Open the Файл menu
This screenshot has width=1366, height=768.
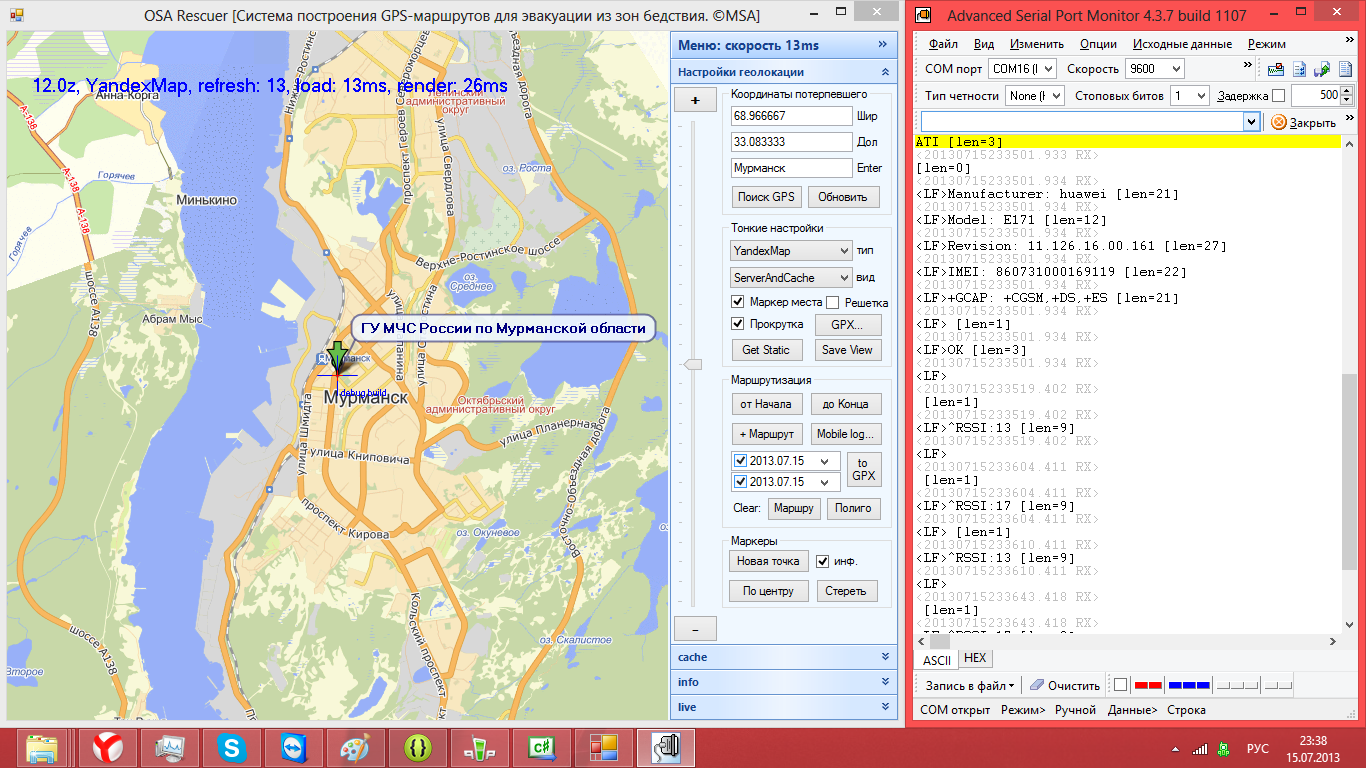(x=943, y=44)
